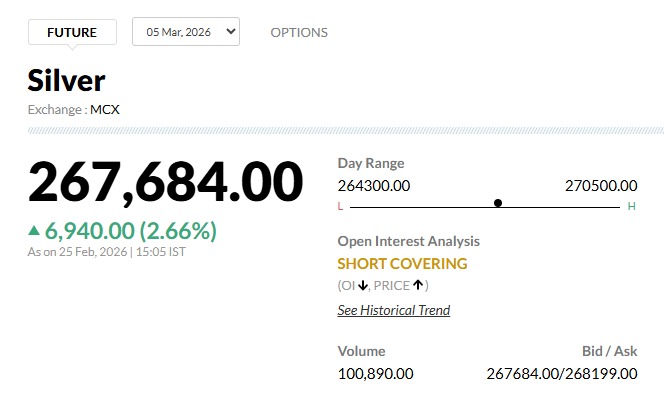Click the 6,940.00 (2.66%) change value

click(131, 231)
